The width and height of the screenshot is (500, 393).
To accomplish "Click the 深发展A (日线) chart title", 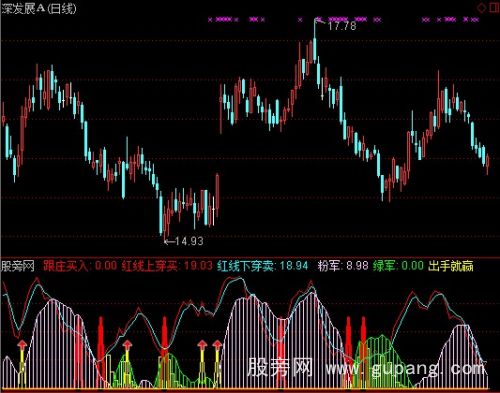I will [x=39, y=9].
